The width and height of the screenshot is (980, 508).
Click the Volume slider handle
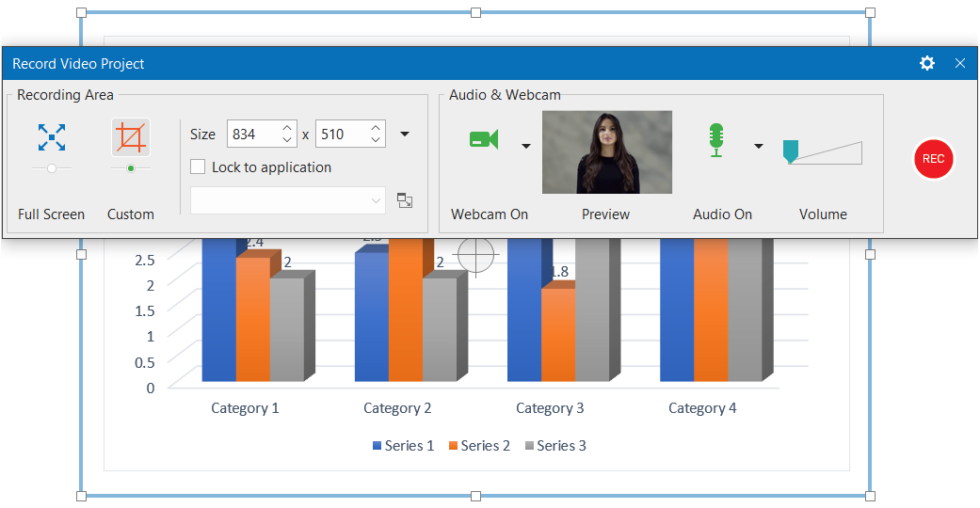[790, 152]
